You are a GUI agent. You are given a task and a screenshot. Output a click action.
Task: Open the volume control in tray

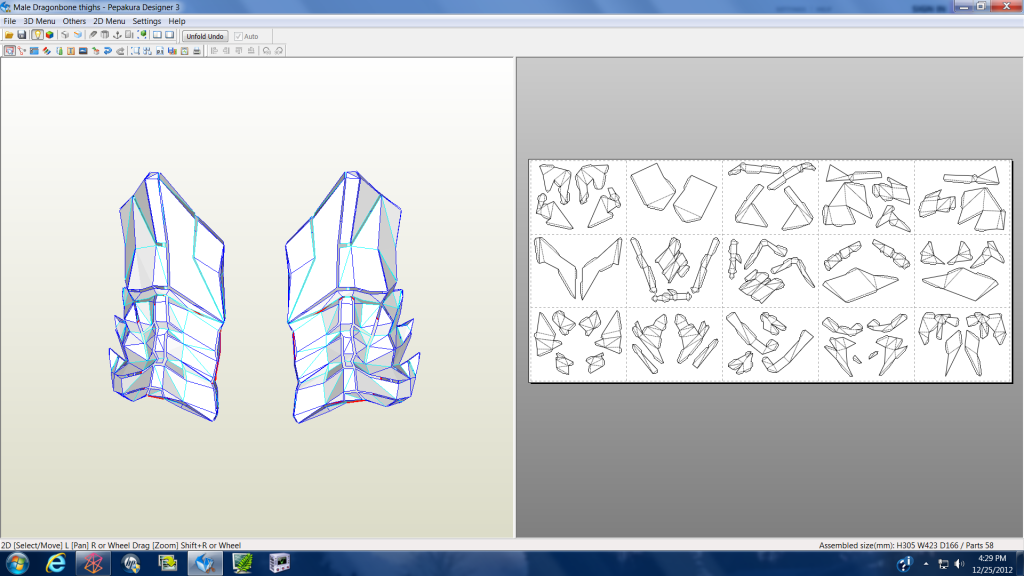pyautogui.click(x=959, y=564)
